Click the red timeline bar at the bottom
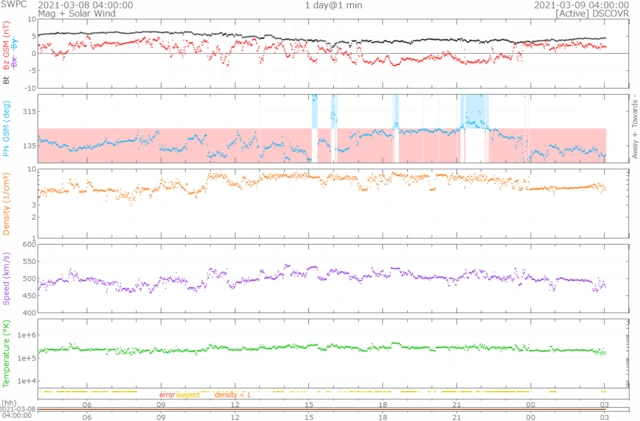 click(320, 408)
